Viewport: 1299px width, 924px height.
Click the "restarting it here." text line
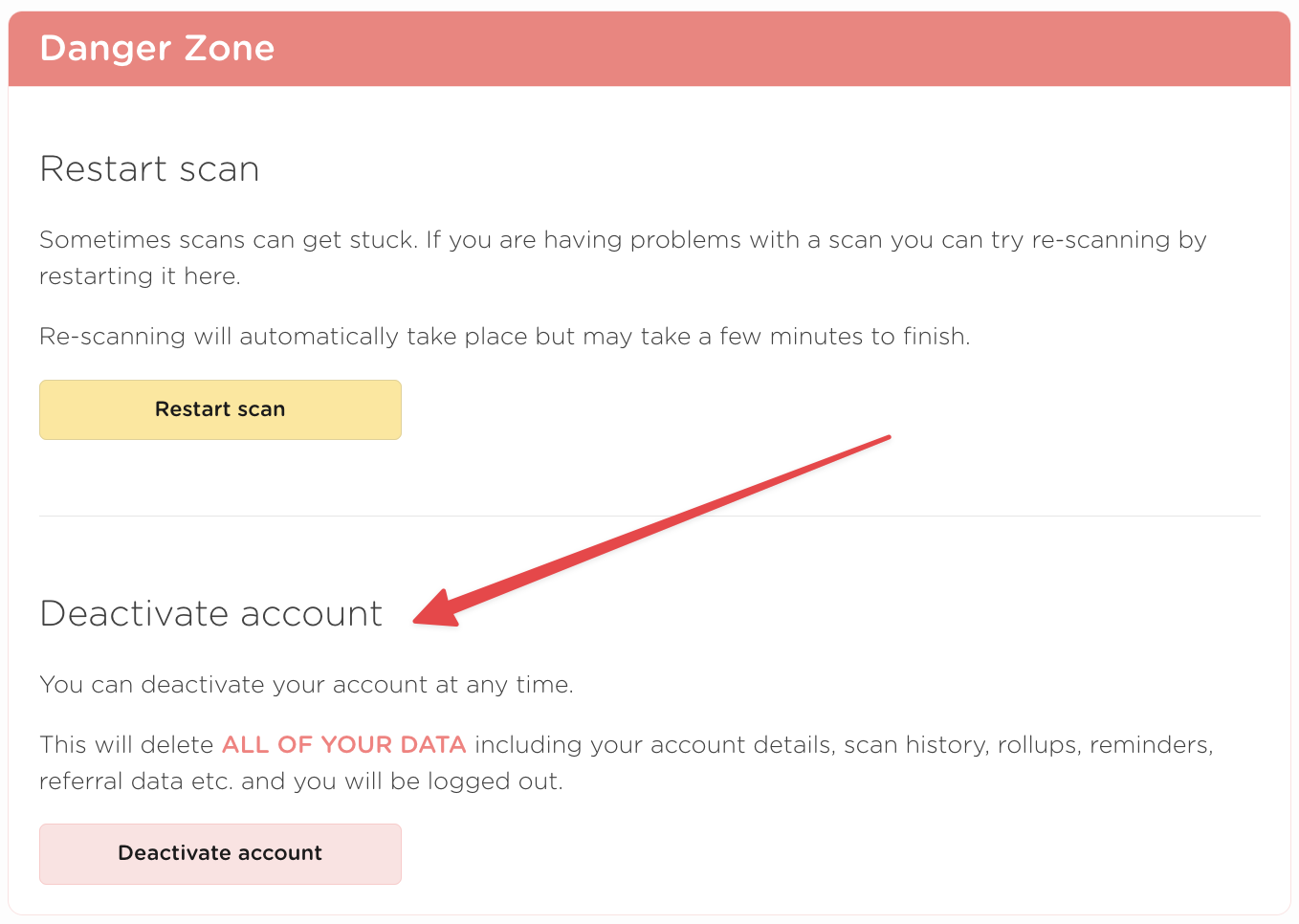[140, 276]
